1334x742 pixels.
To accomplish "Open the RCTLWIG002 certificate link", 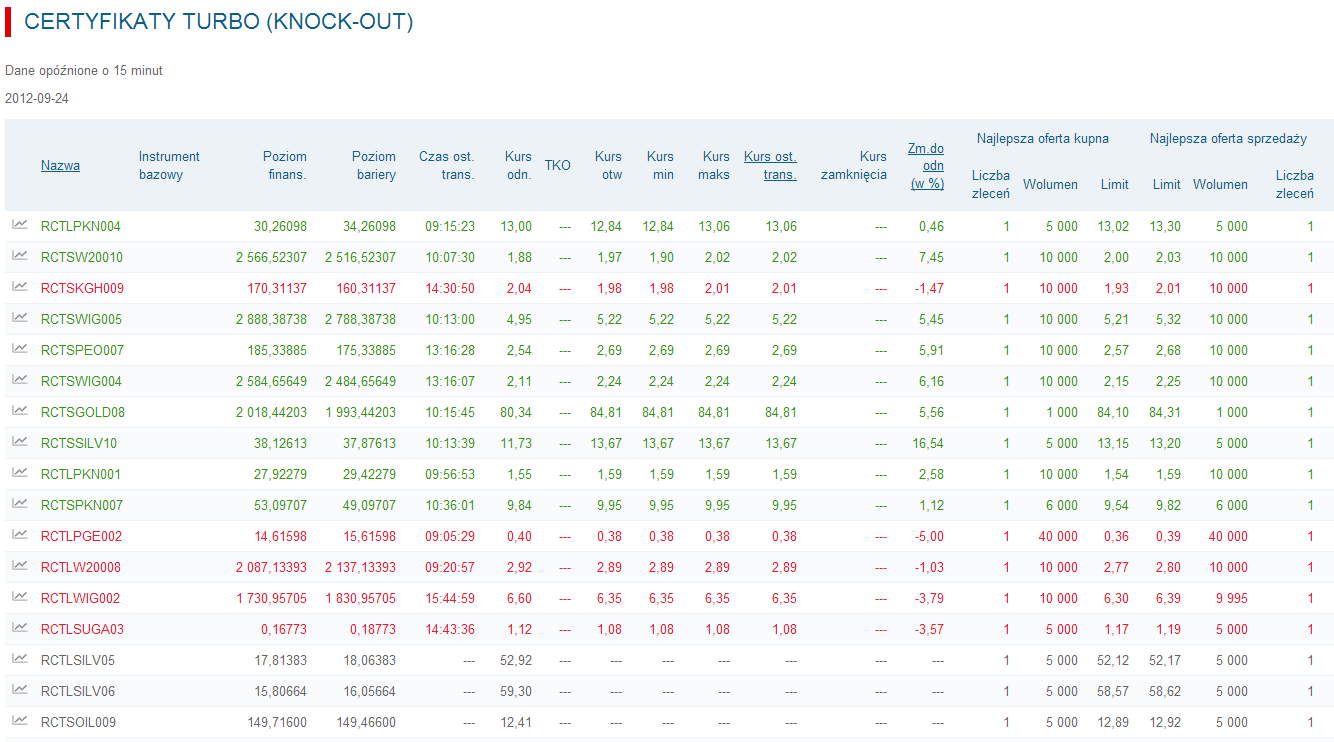I will pos(80,599).
